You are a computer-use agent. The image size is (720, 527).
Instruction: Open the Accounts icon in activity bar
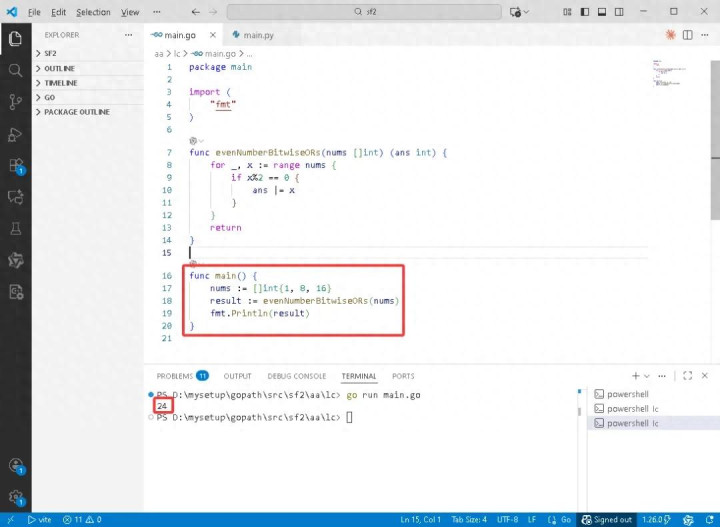pyautogui.click(x=15, y=465)
